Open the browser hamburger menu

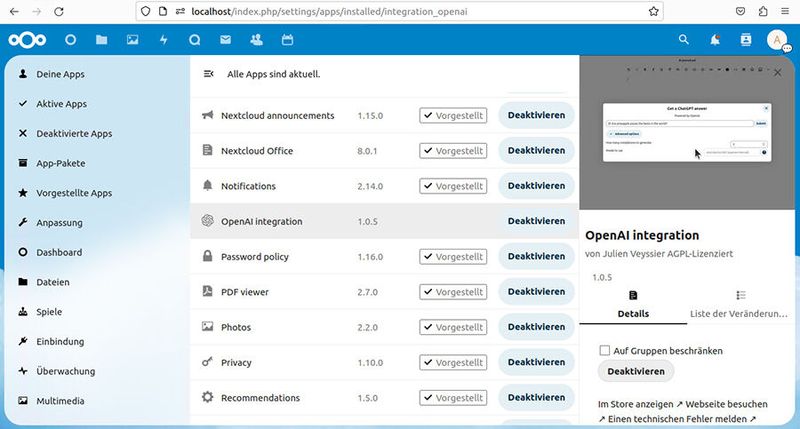click(x=785, y=11)
